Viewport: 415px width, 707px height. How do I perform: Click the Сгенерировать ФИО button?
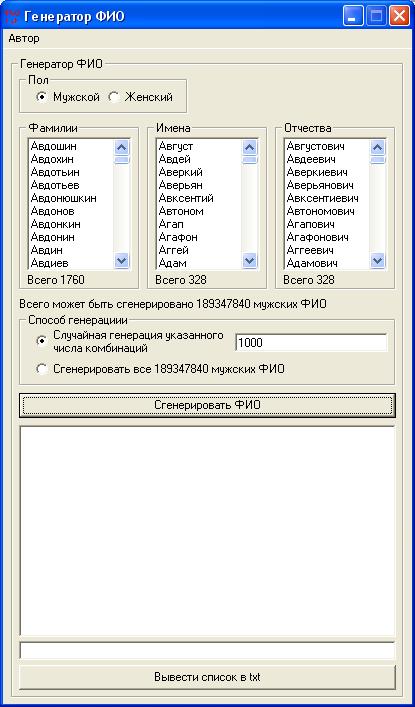[208, 405]
